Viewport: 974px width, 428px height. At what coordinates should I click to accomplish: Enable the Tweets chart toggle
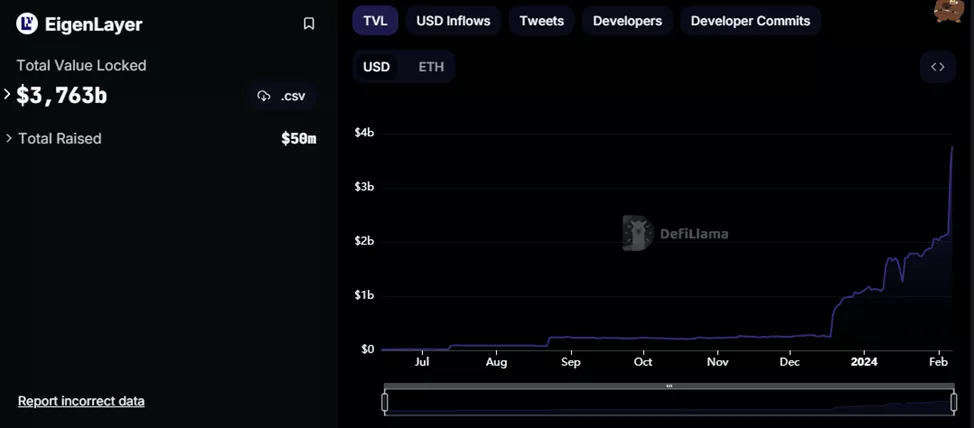pos(541,21)
